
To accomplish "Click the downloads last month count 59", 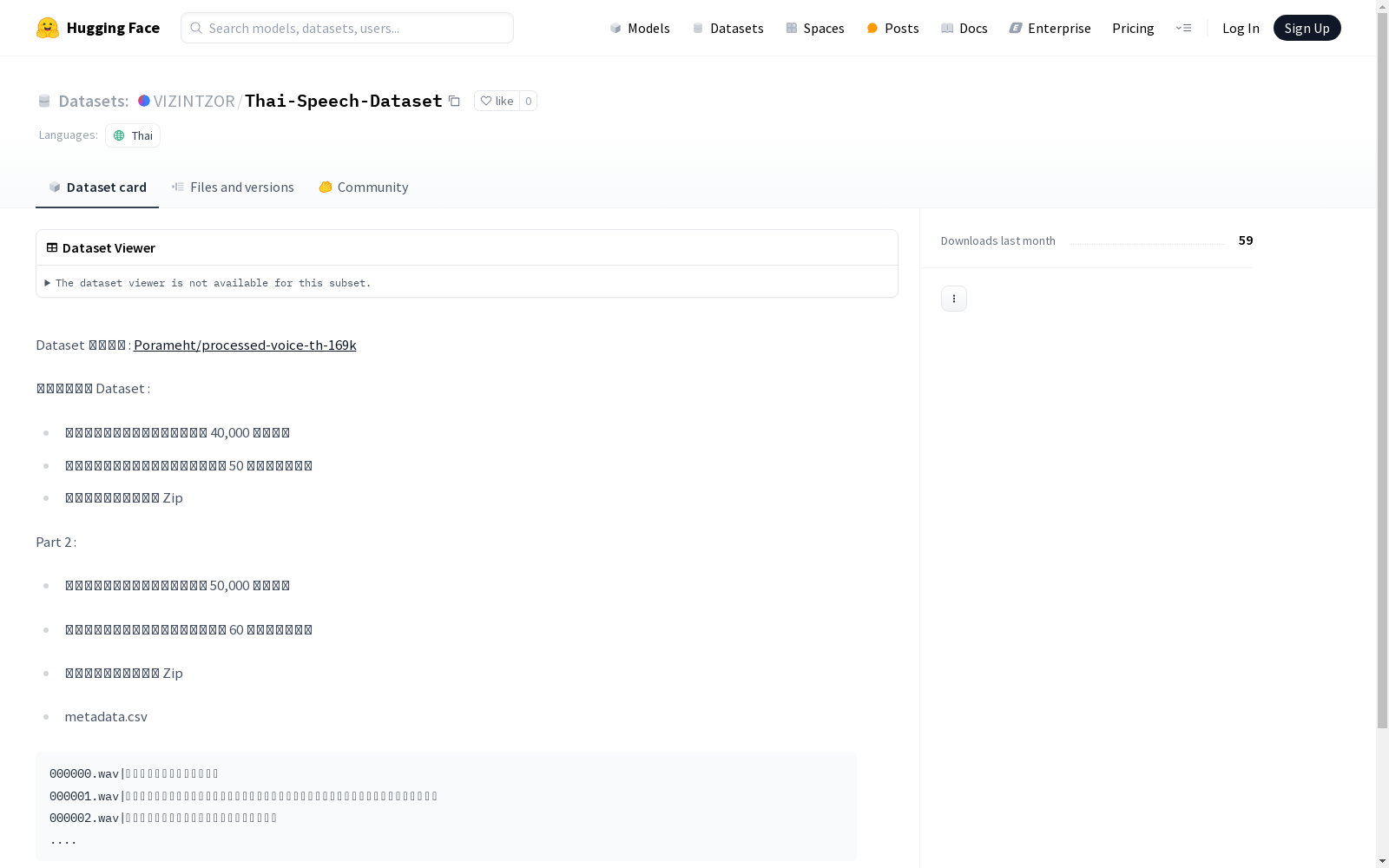I will tap(1246, 240).
